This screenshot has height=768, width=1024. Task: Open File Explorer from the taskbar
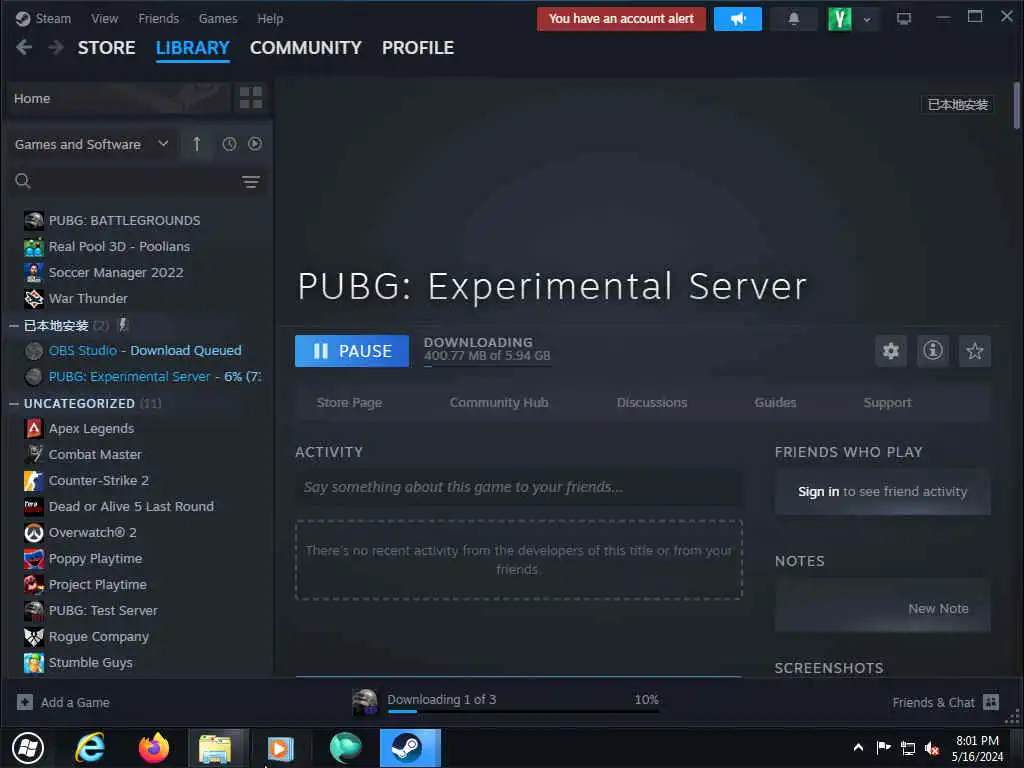point(216,748)
